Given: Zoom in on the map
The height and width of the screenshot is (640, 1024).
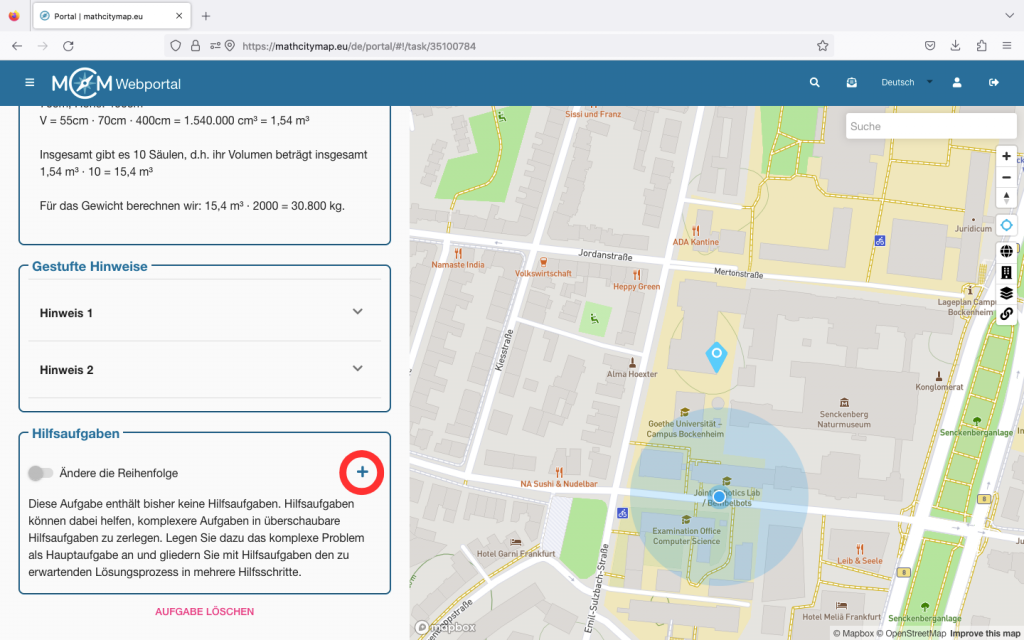Looking at the screenshot, I should tap(1006, 156).
